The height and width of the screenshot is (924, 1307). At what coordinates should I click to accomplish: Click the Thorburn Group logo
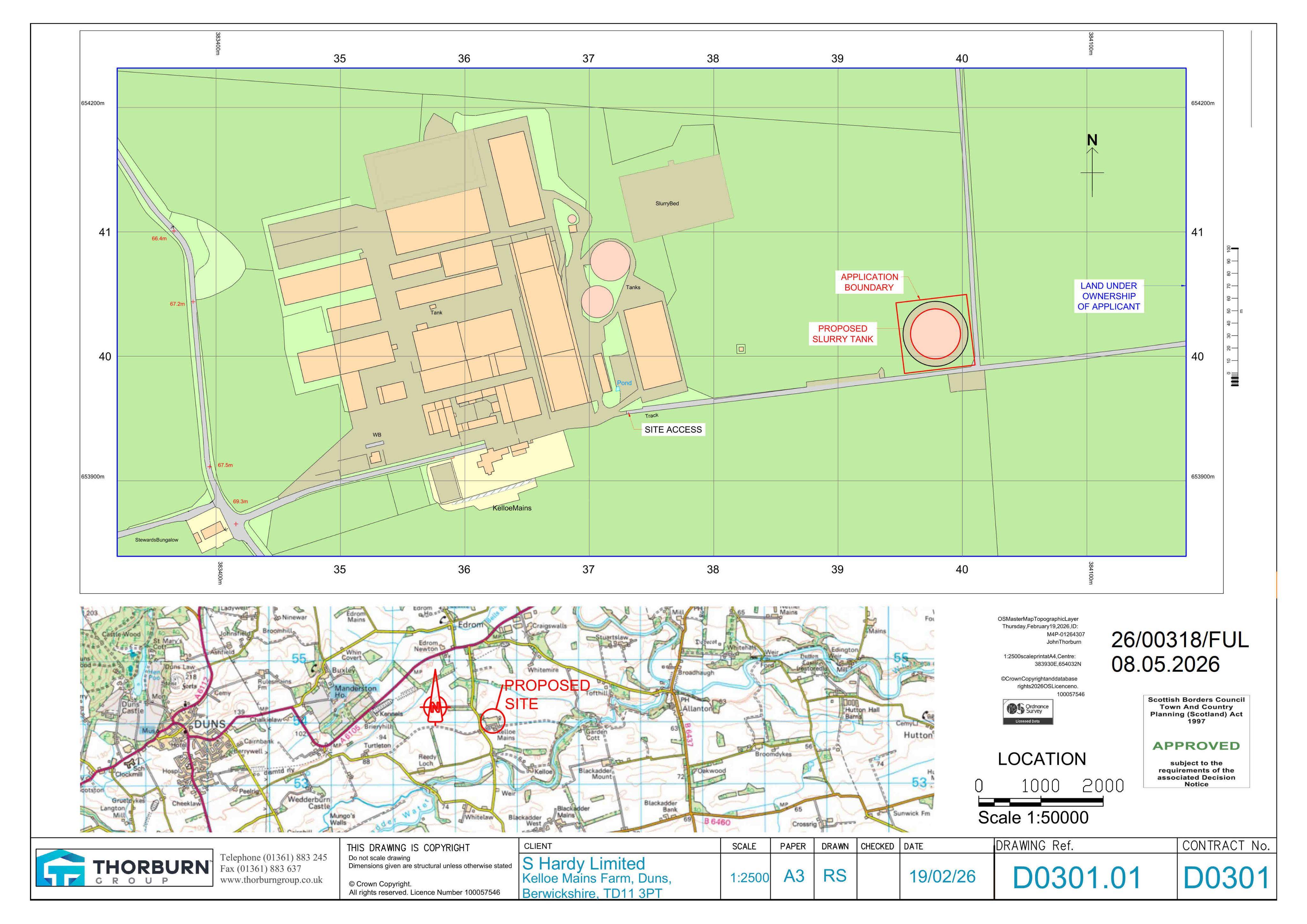pos(124,868)
